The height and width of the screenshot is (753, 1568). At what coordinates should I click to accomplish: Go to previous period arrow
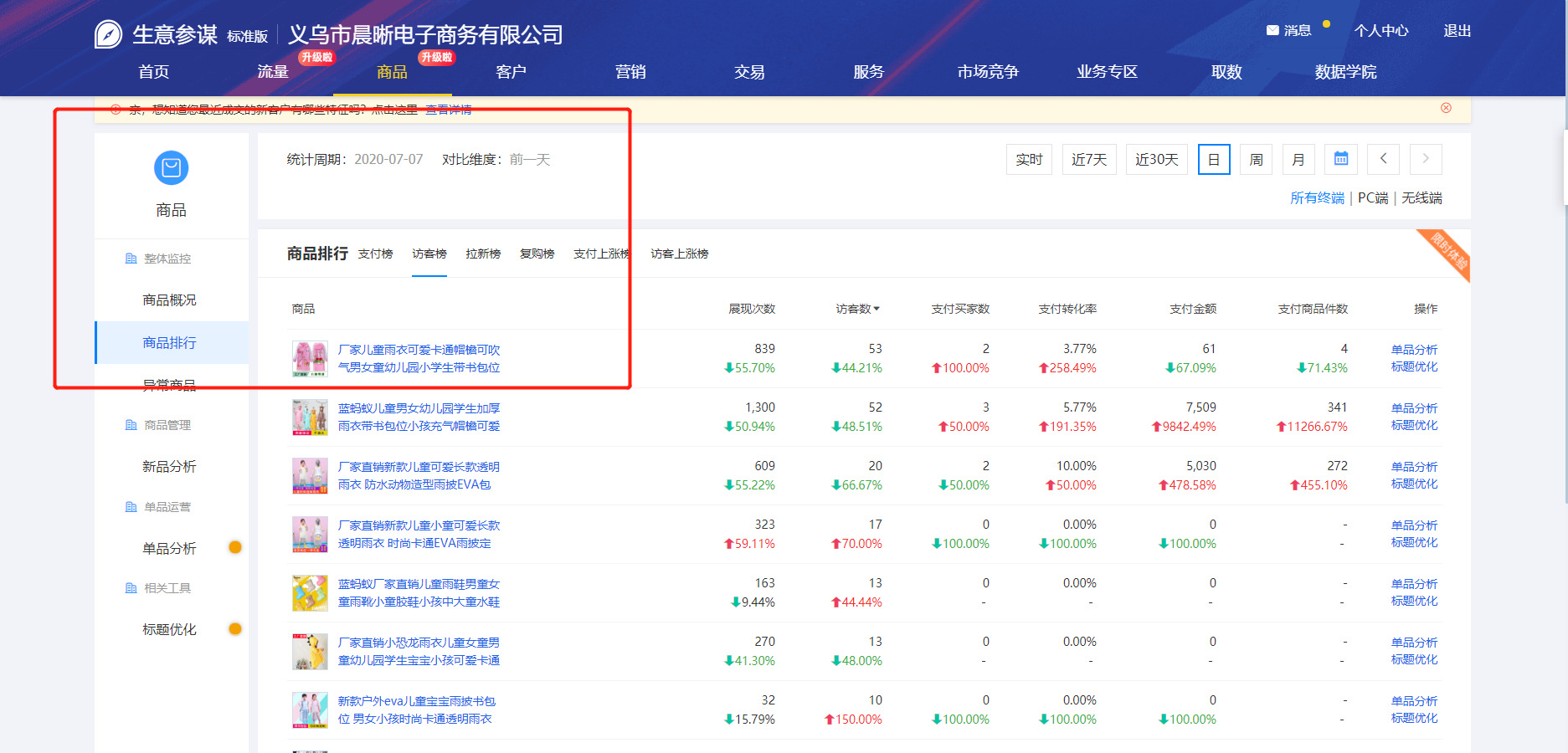(x=1383, y=159)
